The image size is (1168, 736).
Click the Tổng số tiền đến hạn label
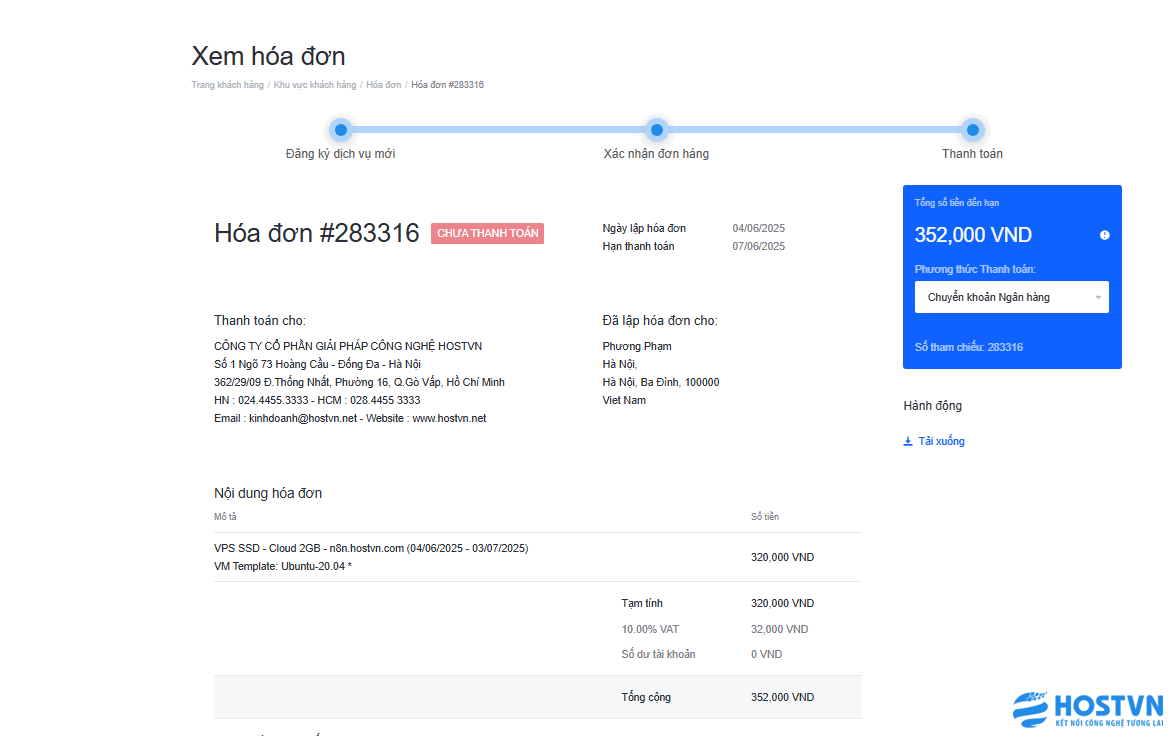[956, 203]
